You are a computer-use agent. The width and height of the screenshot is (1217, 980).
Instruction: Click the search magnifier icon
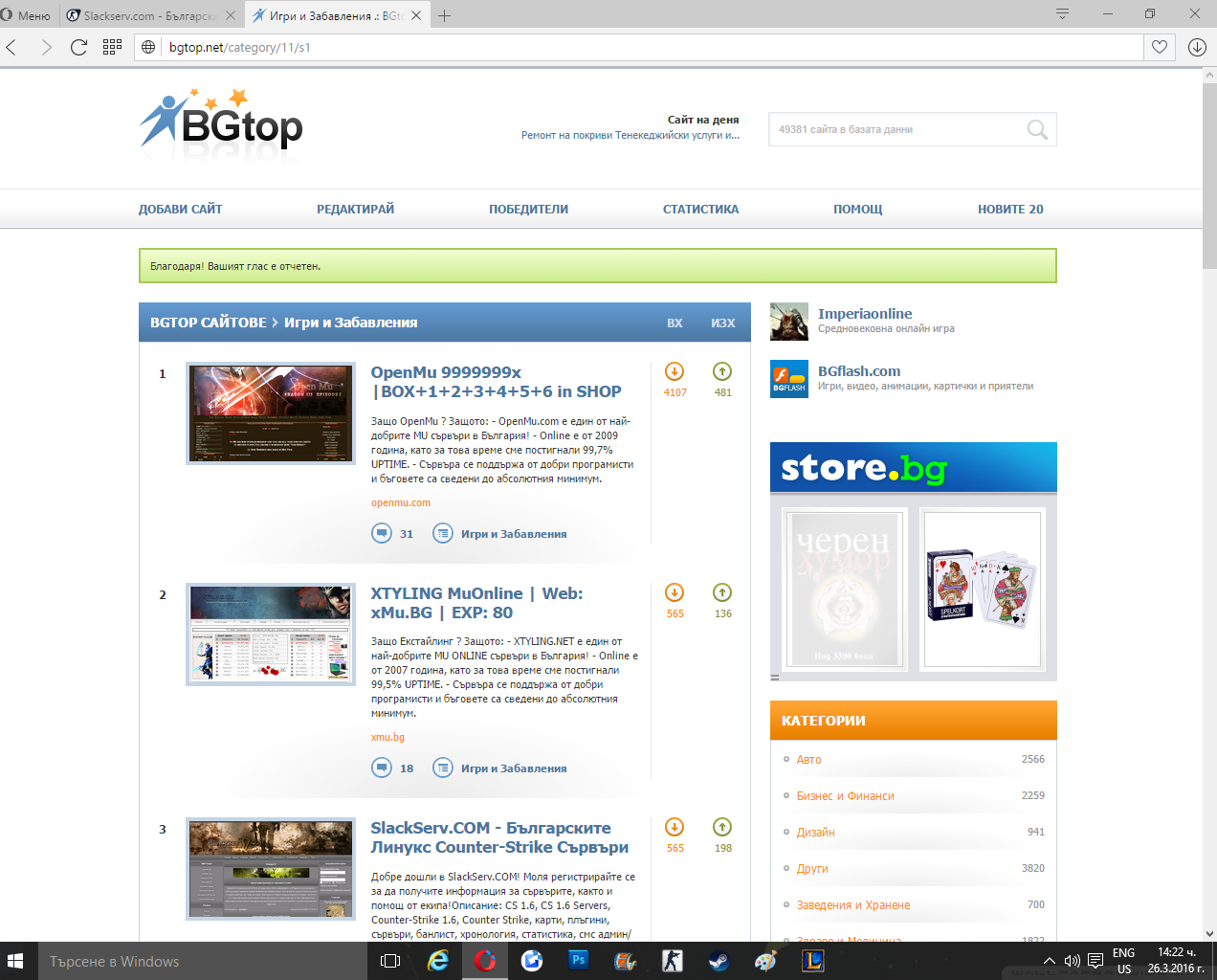[x=1037, y=129]
